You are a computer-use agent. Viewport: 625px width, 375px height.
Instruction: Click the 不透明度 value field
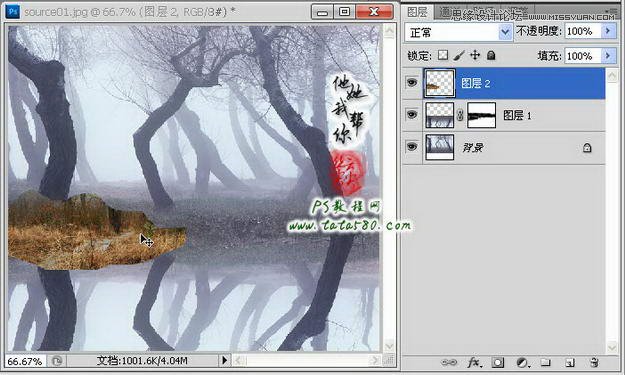(583, 31)
